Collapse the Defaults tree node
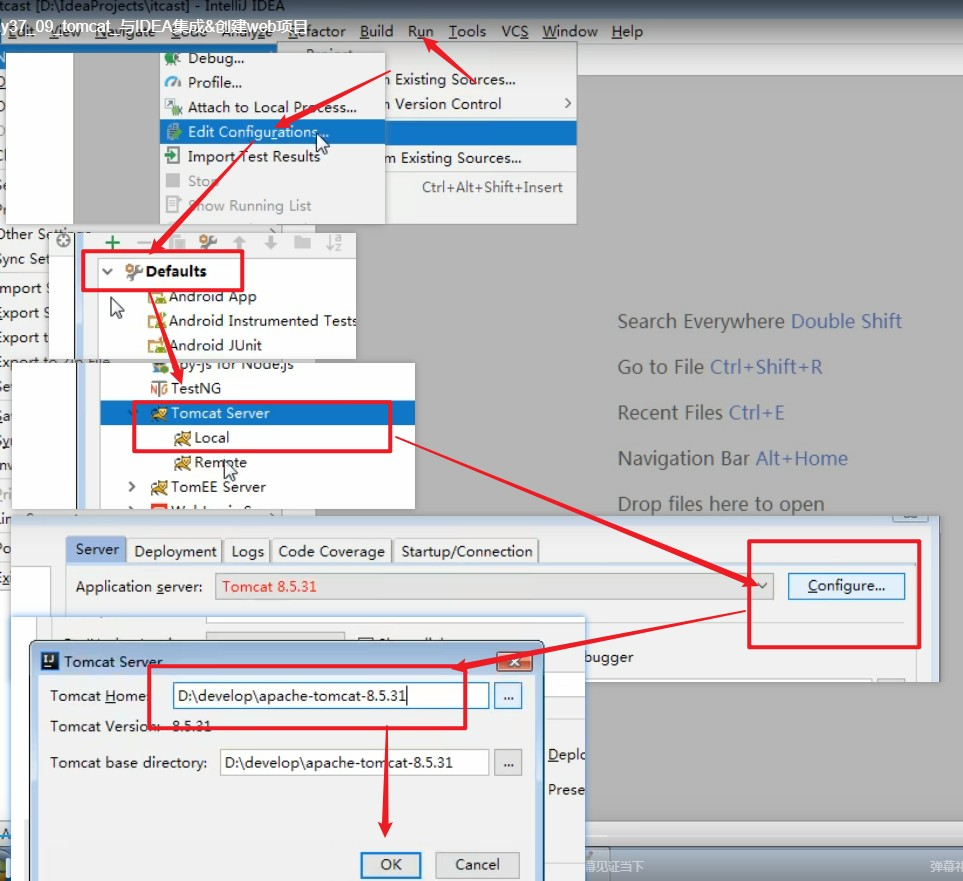The width and height of the screenshot is (963, 881). point(107,271)
